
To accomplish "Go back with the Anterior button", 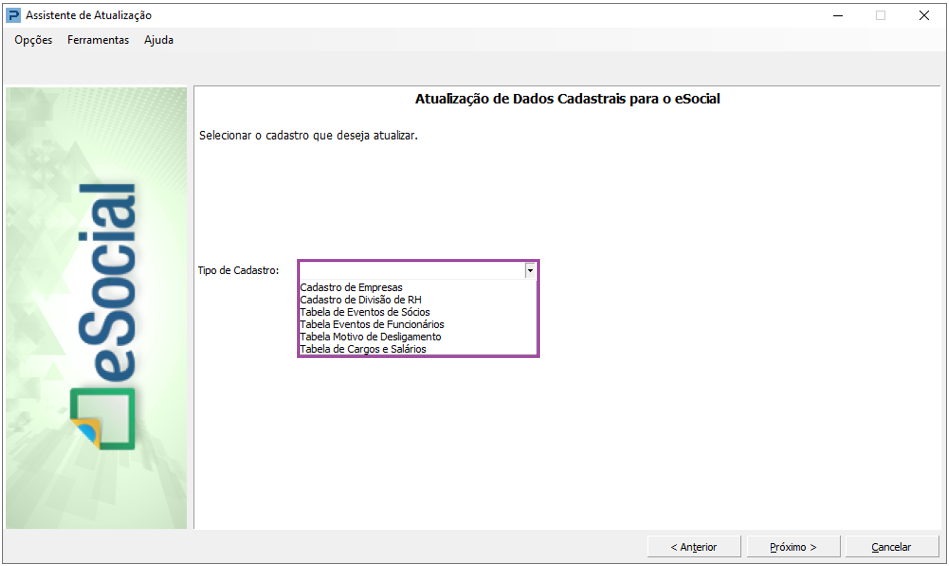I will pos(694,547).
